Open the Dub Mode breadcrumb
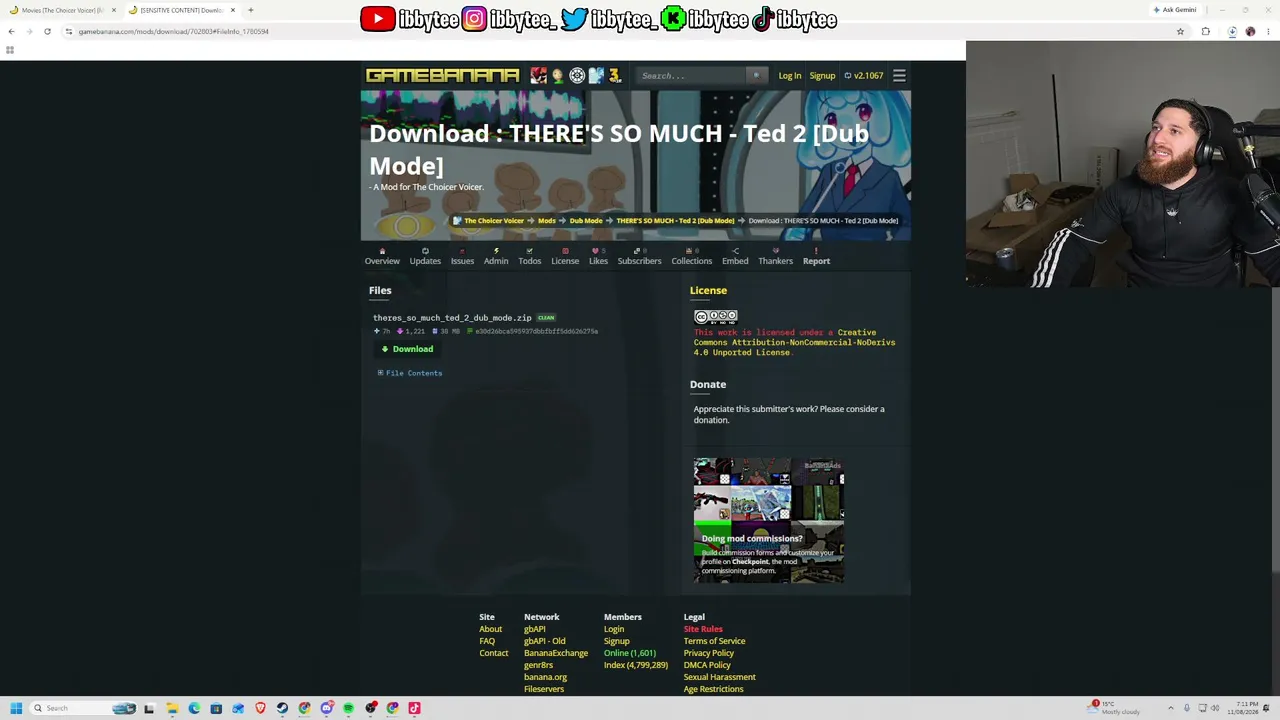The image size is (1280, 720). point(586,221)
